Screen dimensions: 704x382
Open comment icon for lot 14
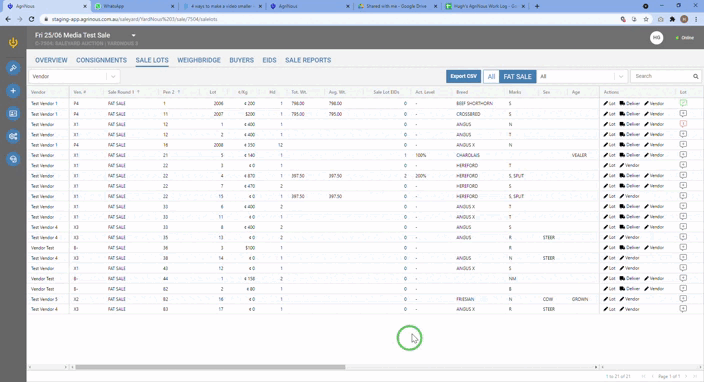pos(683,258)
